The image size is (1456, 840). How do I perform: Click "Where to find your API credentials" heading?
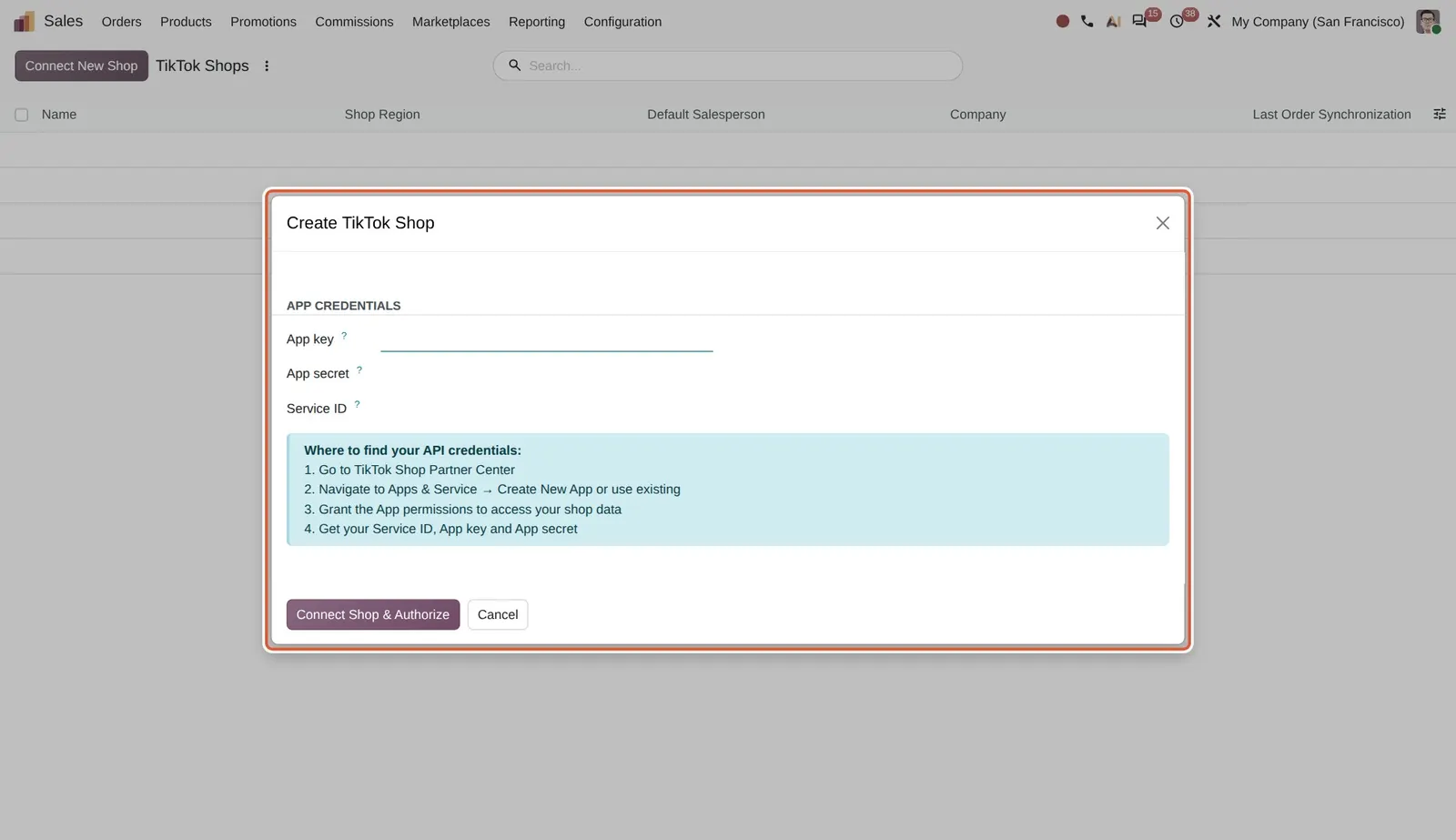pos(412,450)
